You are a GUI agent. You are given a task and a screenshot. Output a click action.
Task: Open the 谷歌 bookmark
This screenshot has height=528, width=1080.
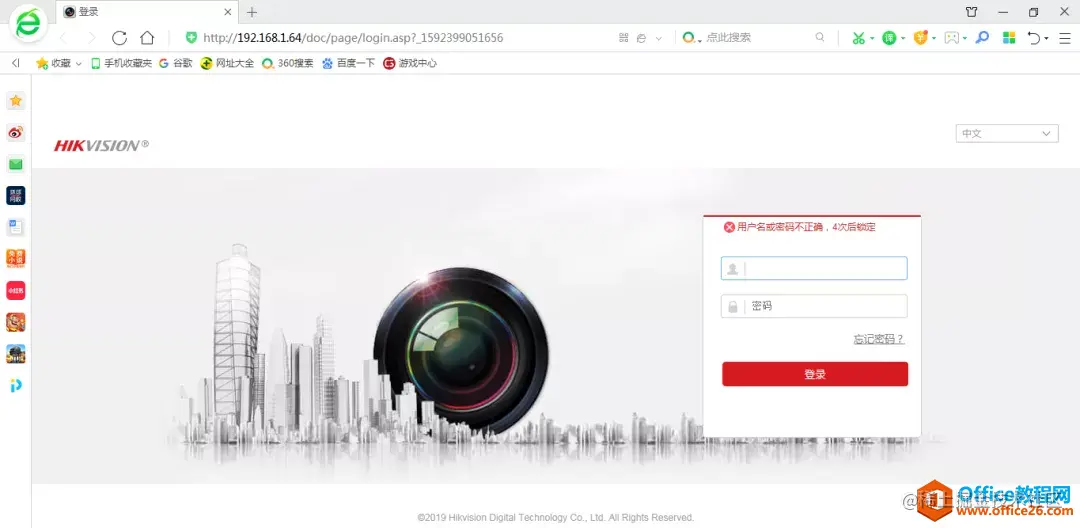175,63
